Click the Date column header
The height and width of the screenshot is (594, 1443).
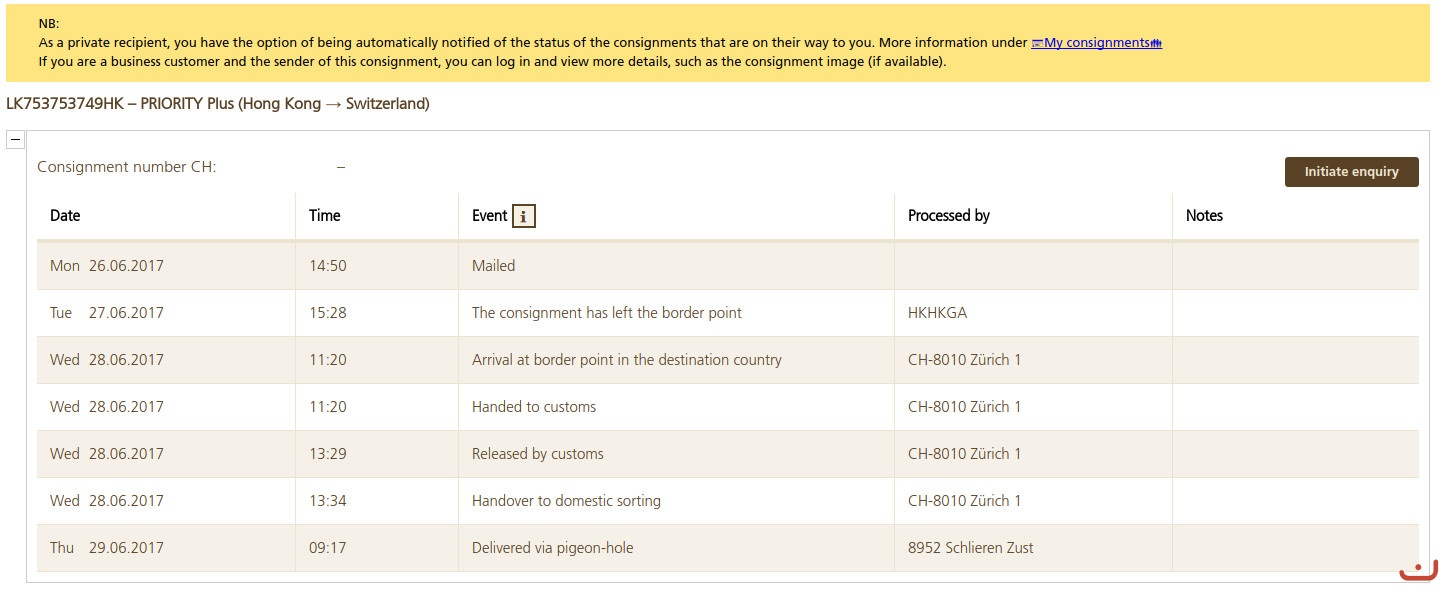[x=65, y=216]
